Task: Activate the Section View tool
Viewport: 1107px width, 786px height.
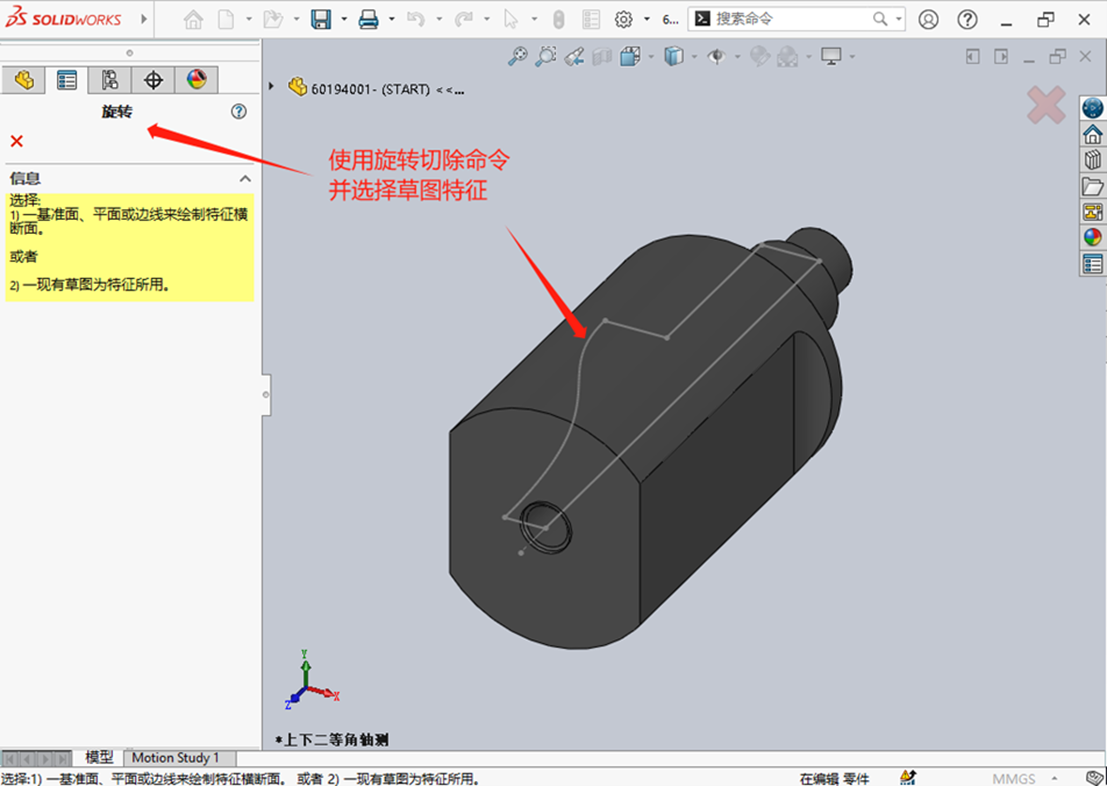Action: (x=600, y=57)
